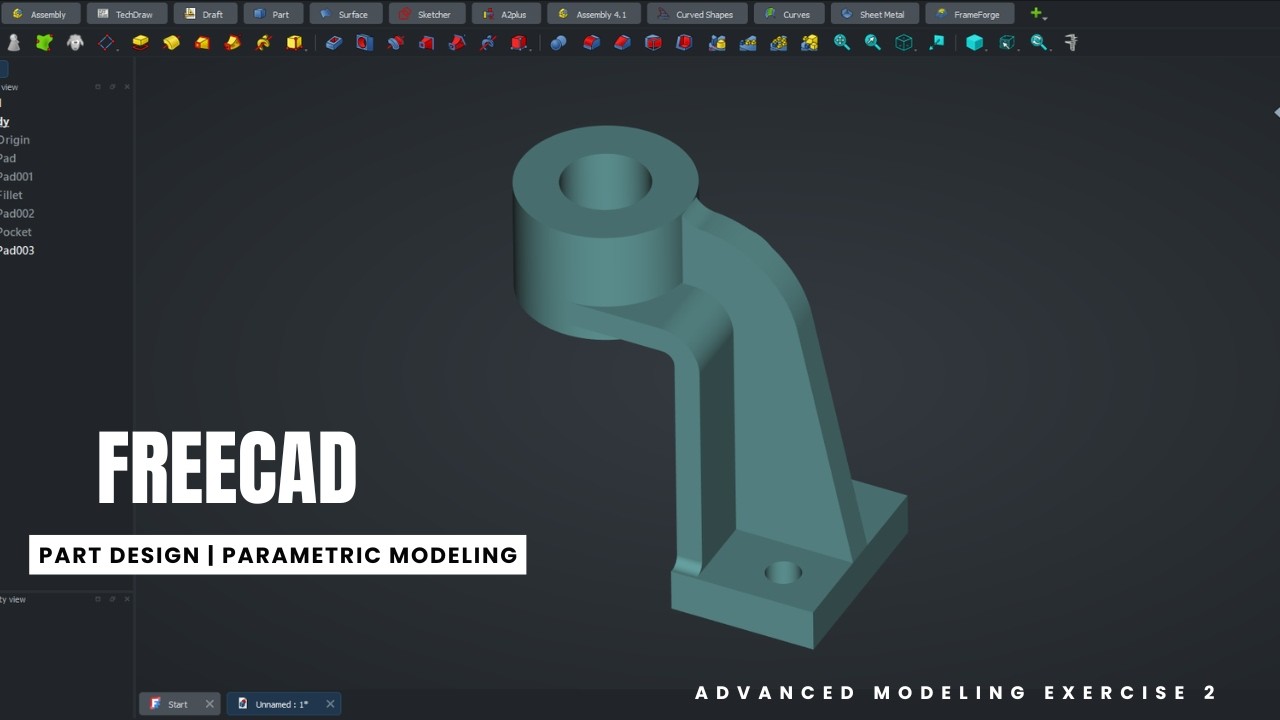Select the Chamfer tool toolbar icon
1280x720 pixels.
[x=622, y=42]
